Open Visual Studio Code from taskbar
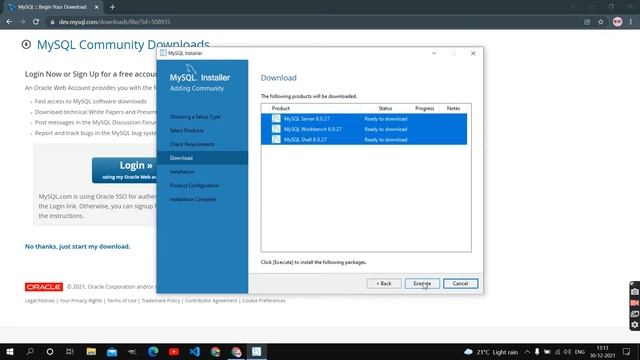Image resolution: width=640 pixels, height=360 pixels. coord(195,351)
